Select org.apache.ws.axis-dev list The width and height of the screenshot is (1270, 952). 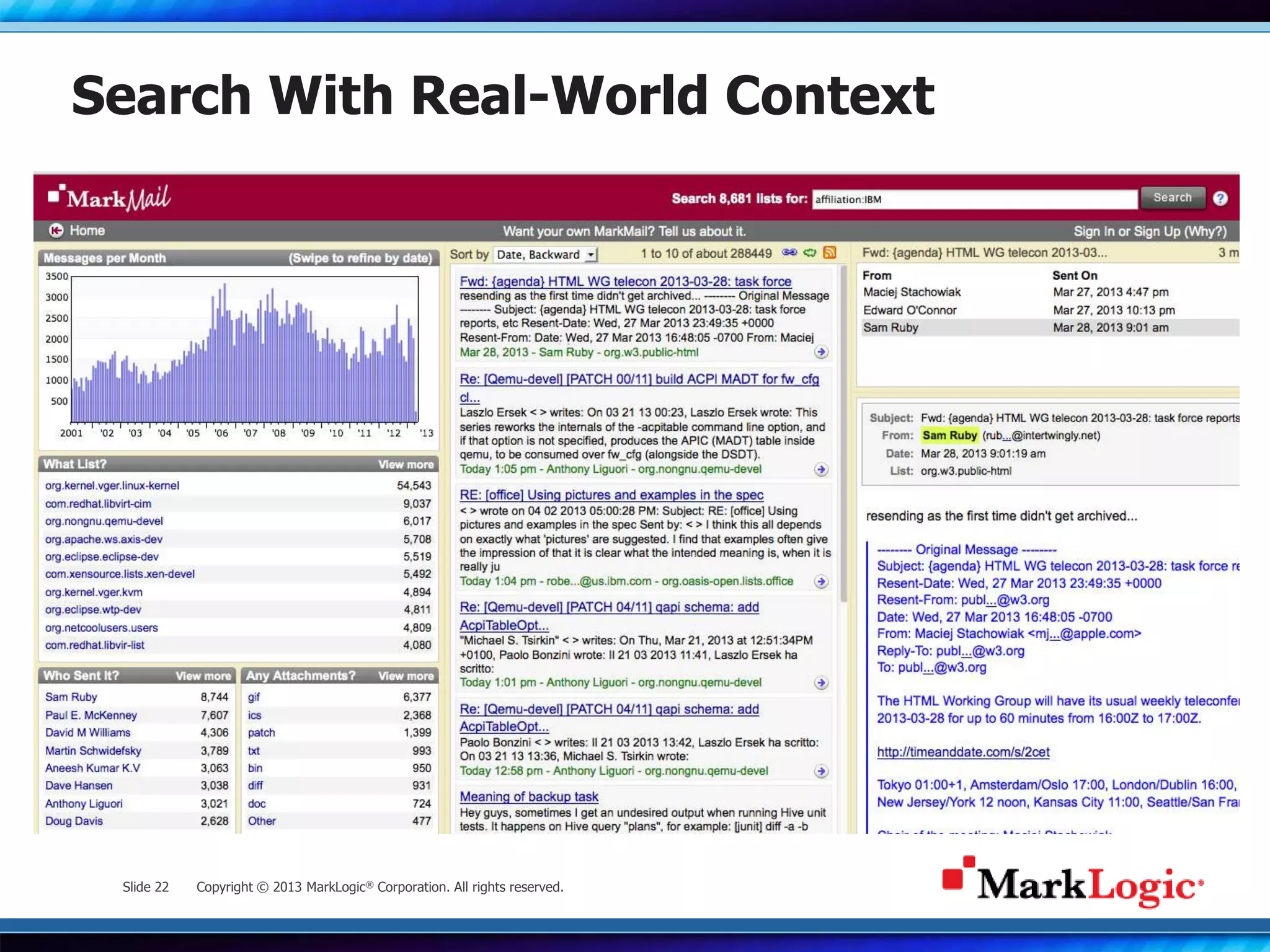point(104,539)
